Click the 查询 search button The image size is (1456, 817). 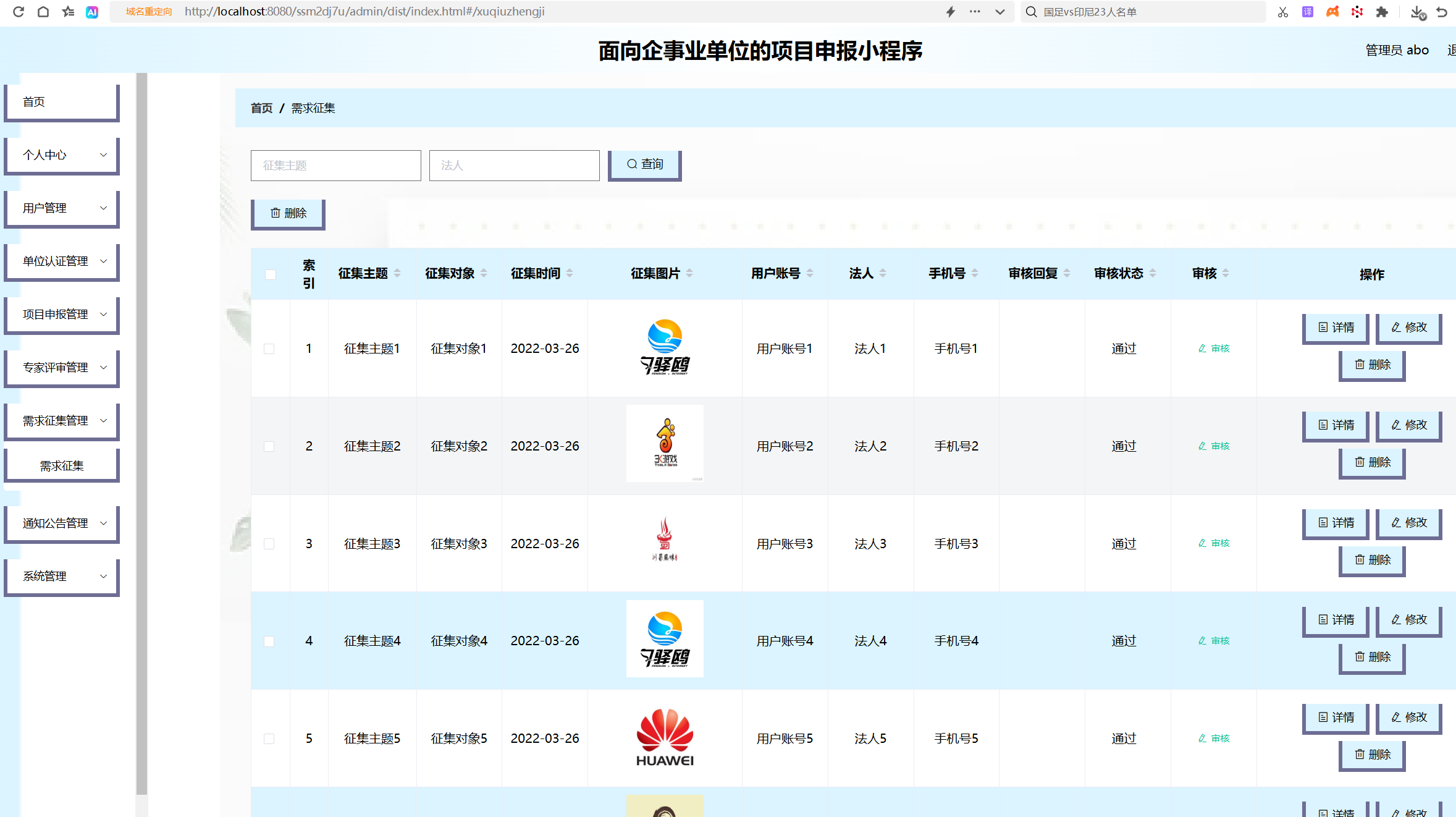pos(645,165)
